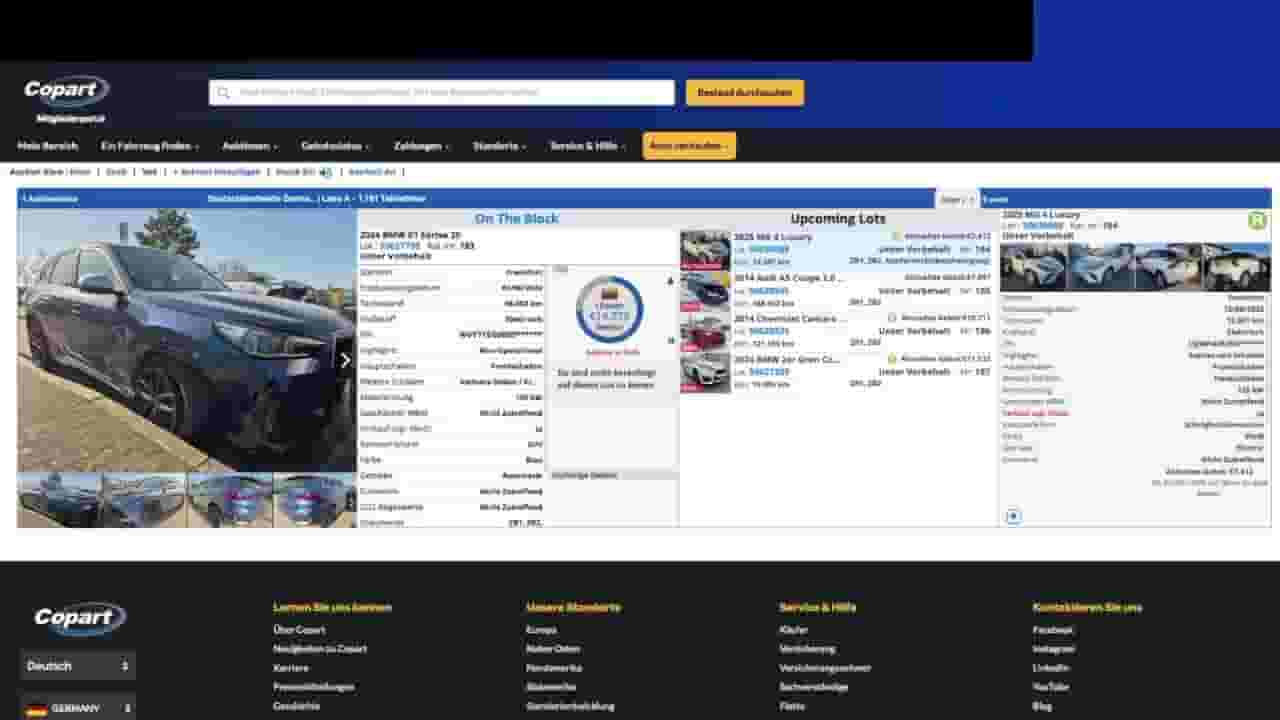Open the first MG 4 photo in the right panel
This screenshot has height=720, width=1280.
click(x=1034, y=267)
